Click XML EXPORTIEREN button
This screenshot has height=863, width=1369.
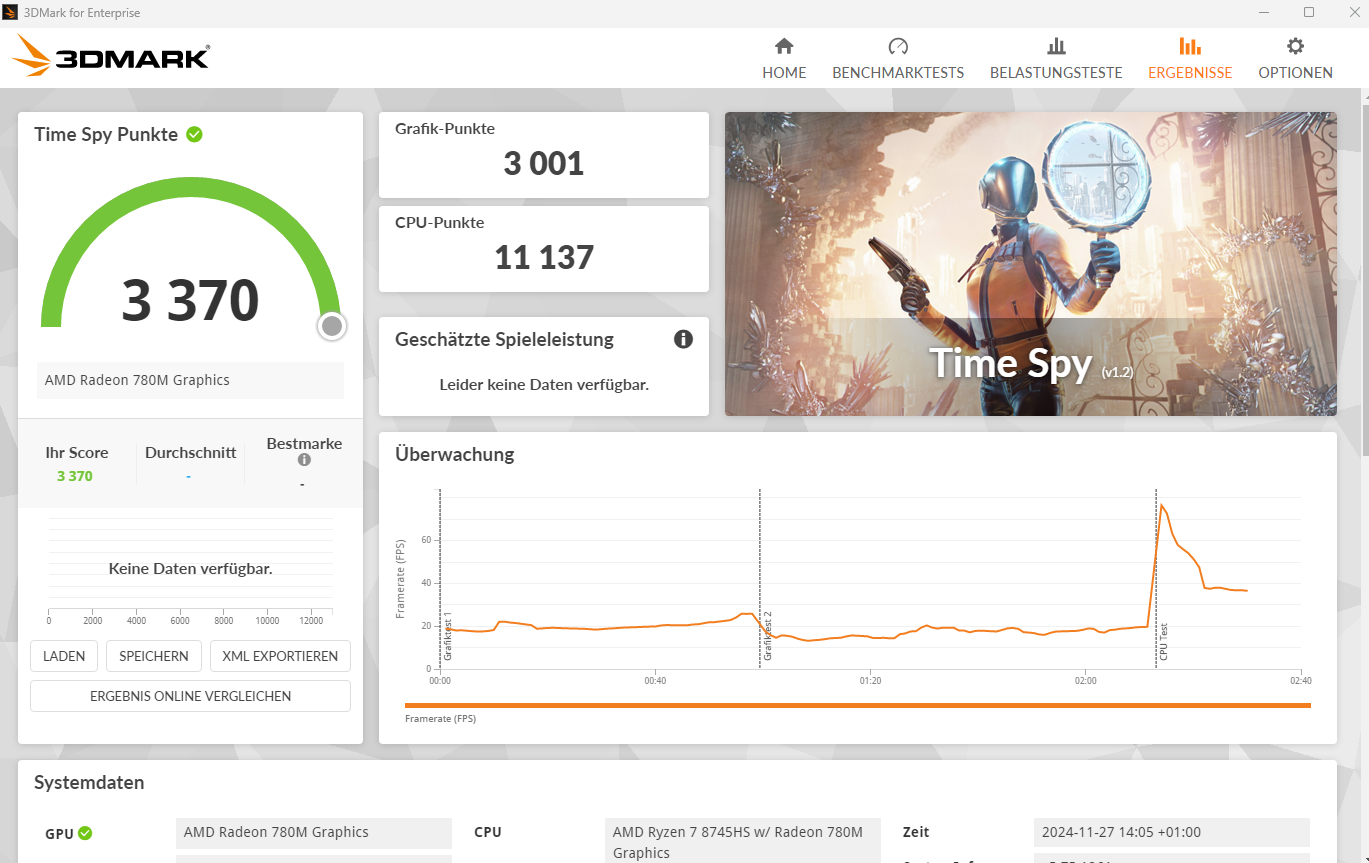[x=280, y=656]
